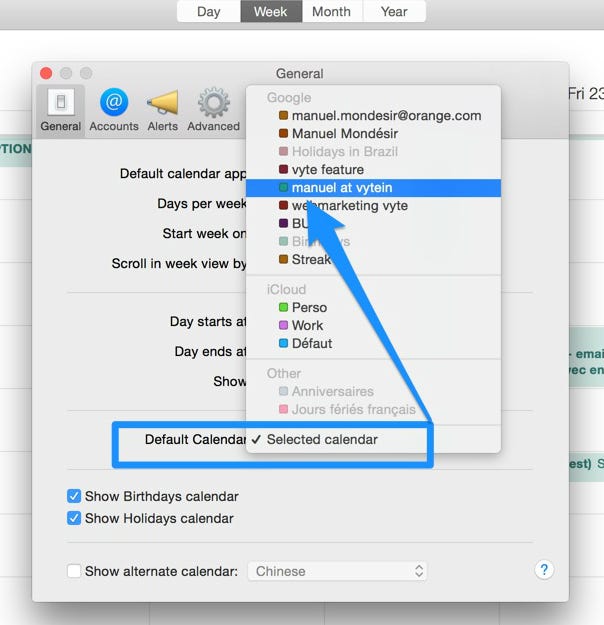Click Day ends at label
Viewport: 604px width, 625px height.
210,352
